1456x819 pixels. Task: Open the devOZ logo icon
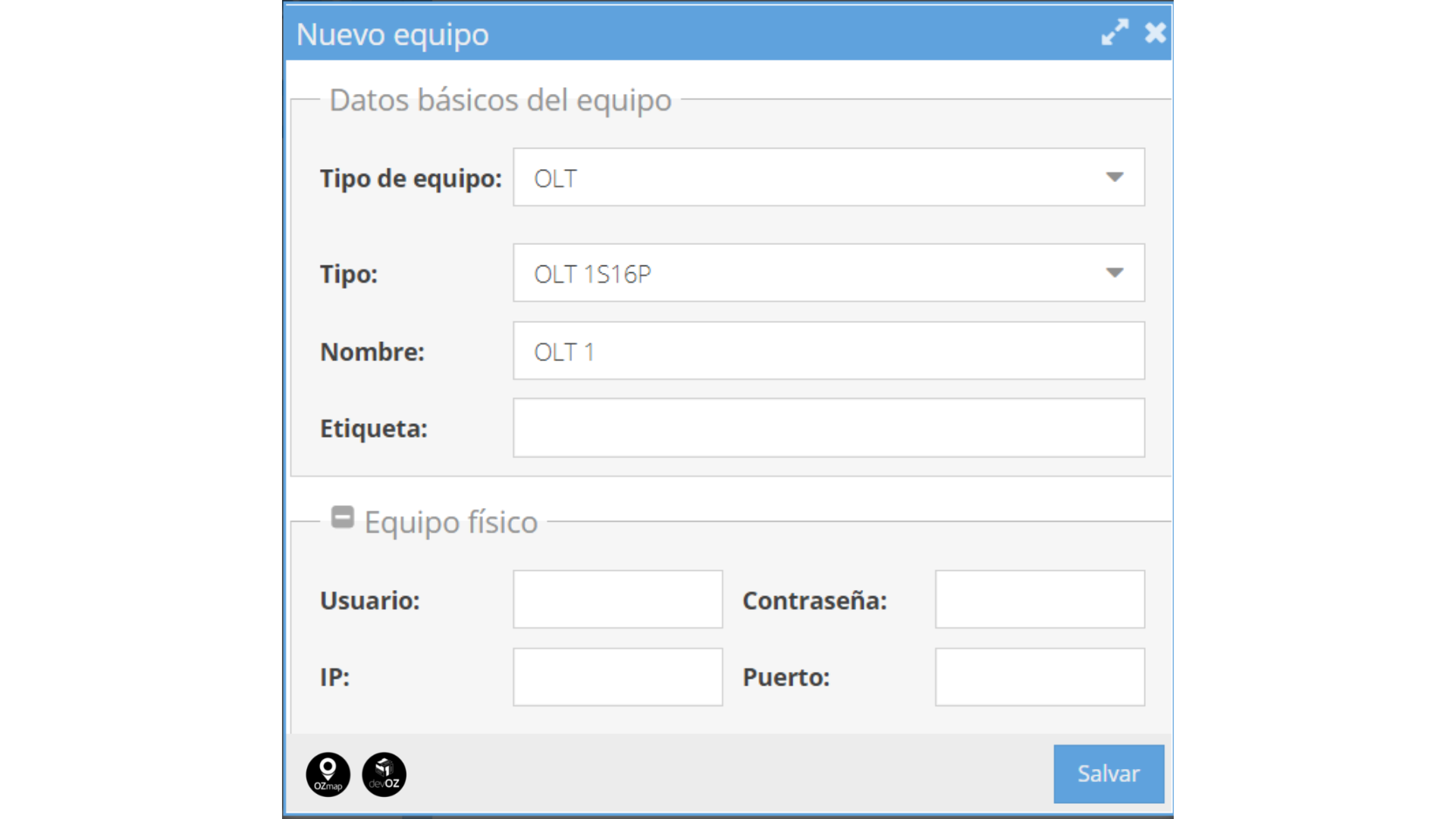click(x=384, y=774)
